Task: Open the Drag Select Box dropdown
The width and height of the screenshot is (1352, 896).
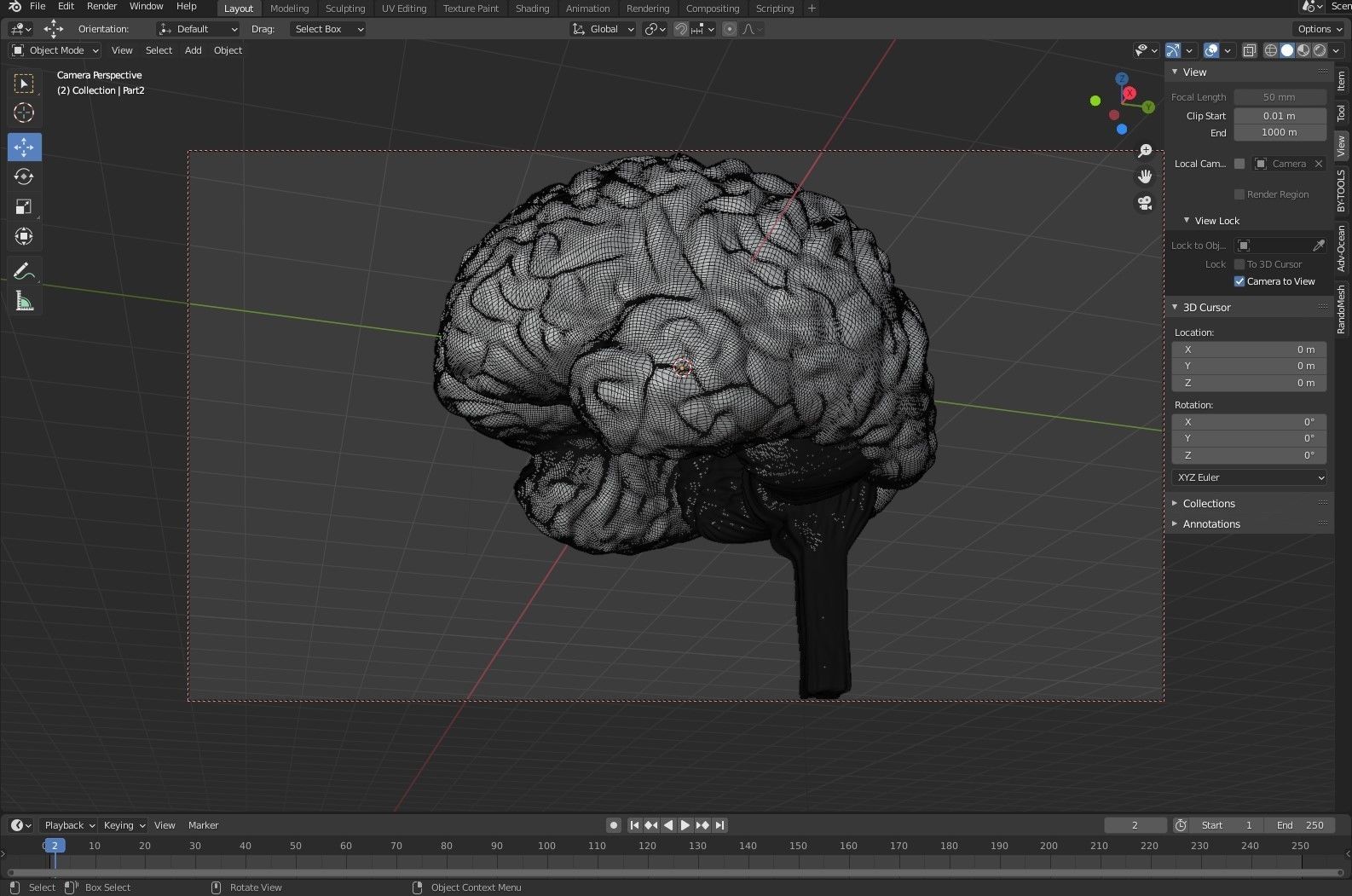Action: pos(327,29)
